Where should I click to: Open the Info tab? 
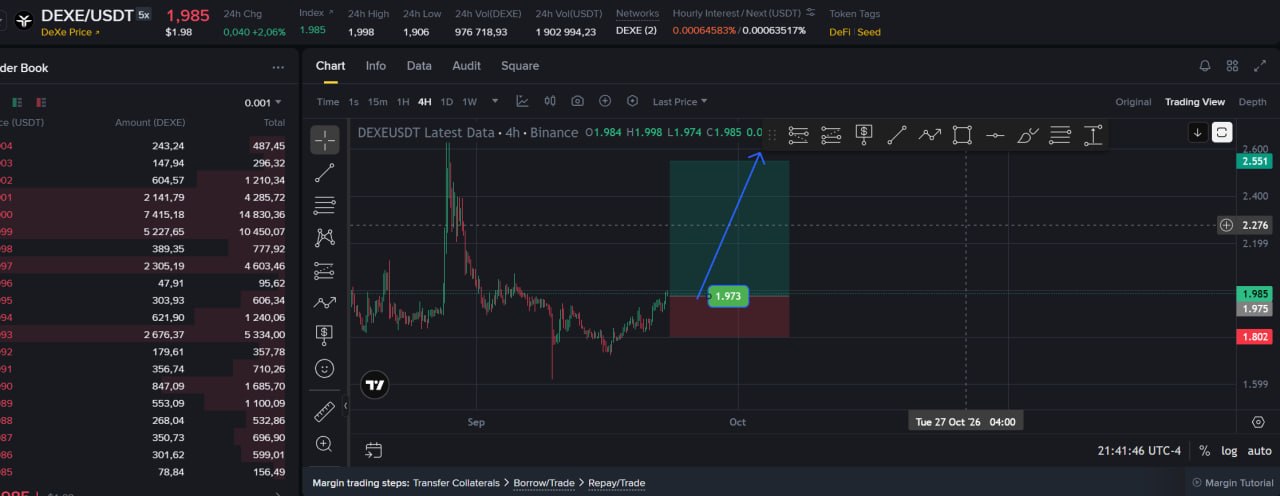tap(376, 66)
